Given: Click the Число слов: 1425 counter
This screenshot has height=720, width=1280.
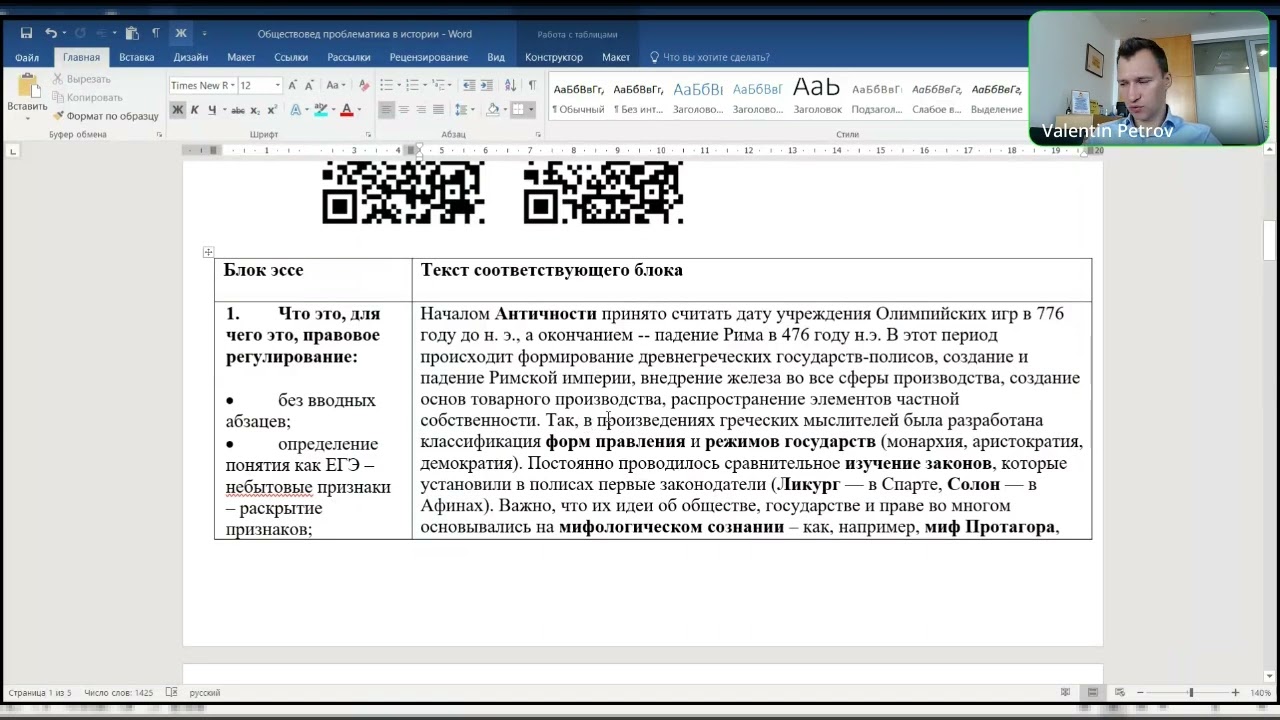Looking at the screenshot, I should (118, 692).
